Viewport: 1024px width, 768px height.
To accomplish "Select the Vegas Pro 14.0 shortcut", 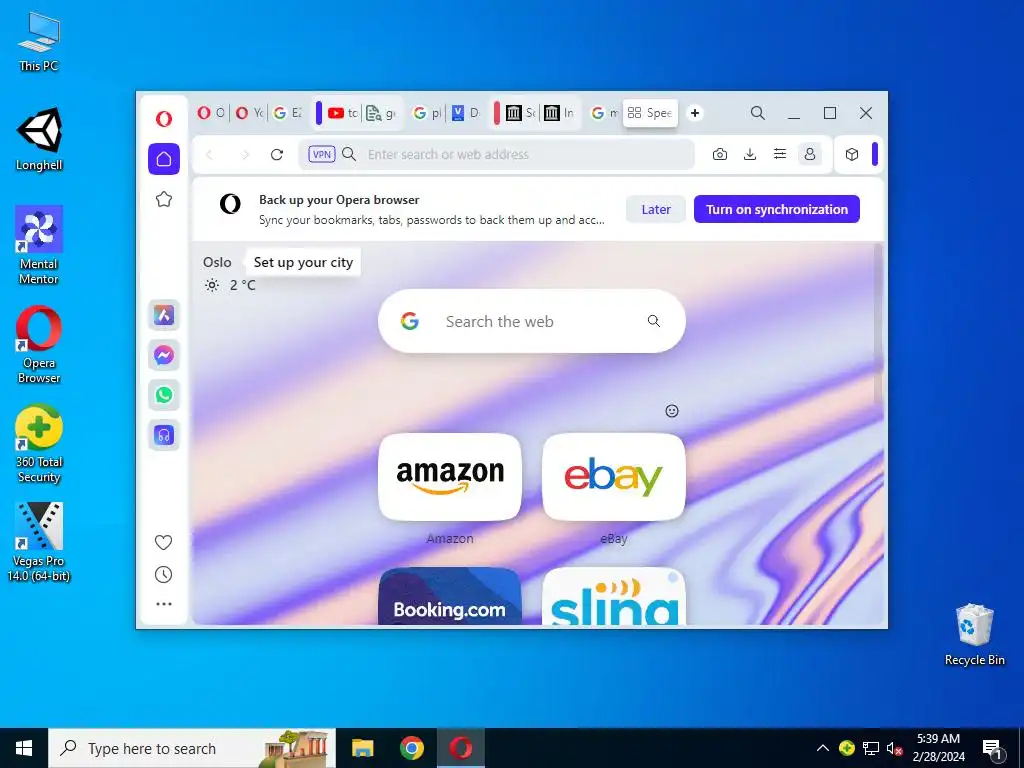I will (x=39, y=542).
